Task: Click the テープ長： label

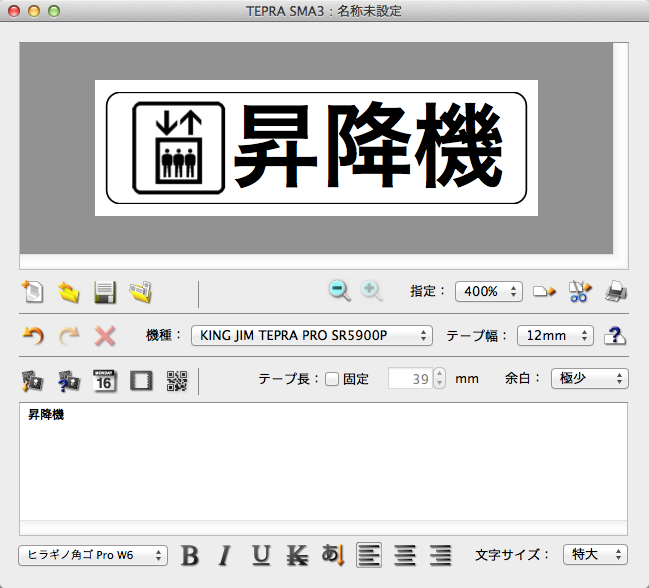Action: coord(289,379)
